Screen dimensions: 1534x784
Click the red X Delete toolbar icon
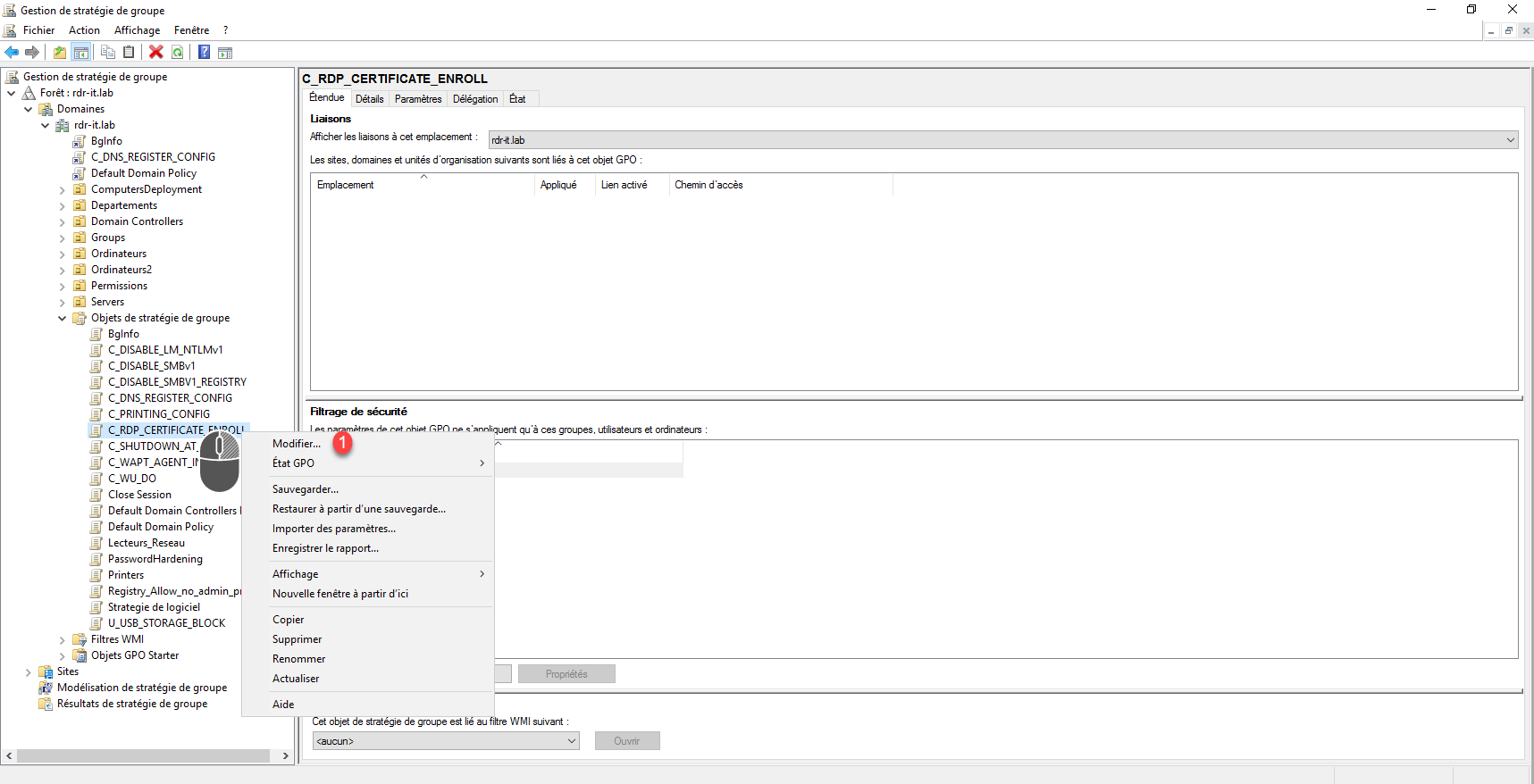tap(156, 52)
